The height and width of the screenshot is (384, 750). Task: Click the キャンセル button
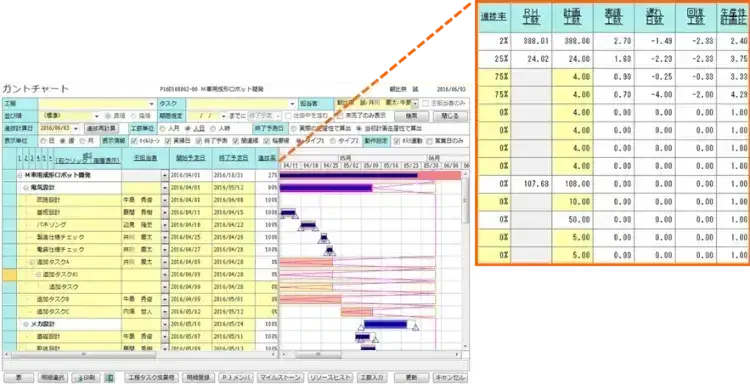click(x=450, y=377)
